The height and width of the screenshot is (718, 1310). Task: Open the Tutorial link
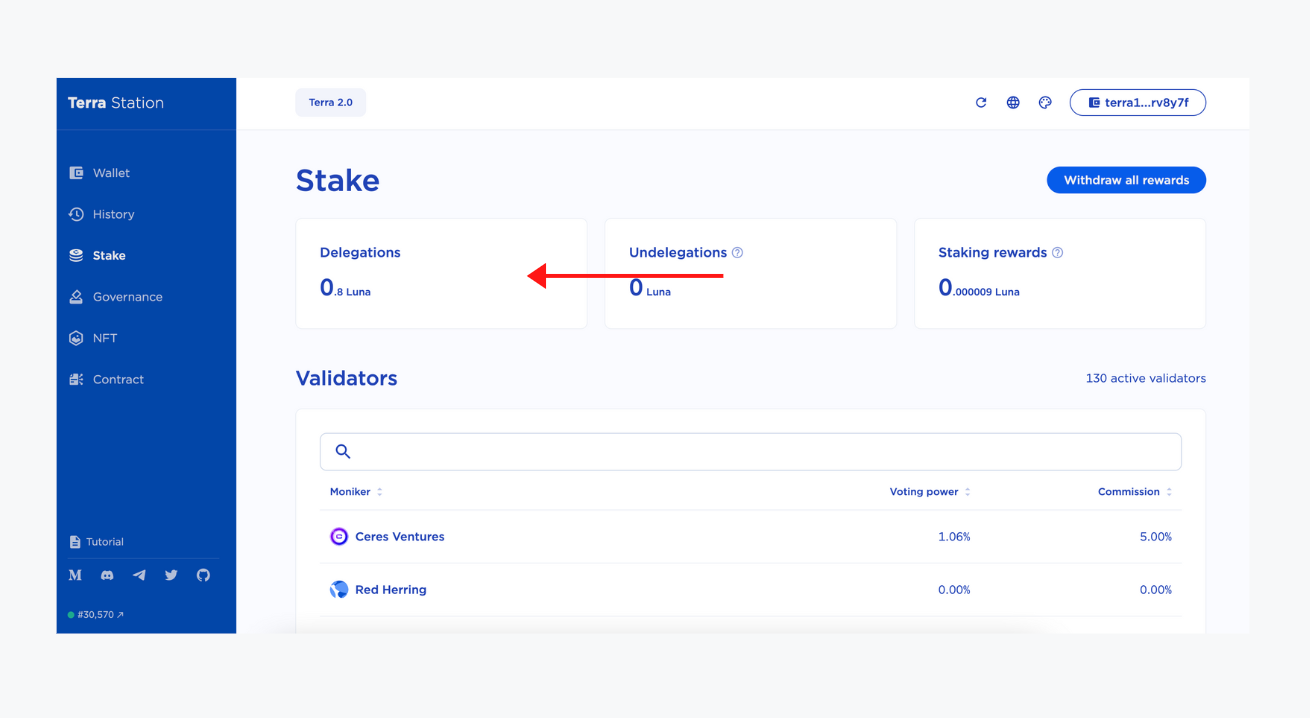(97, 542)
